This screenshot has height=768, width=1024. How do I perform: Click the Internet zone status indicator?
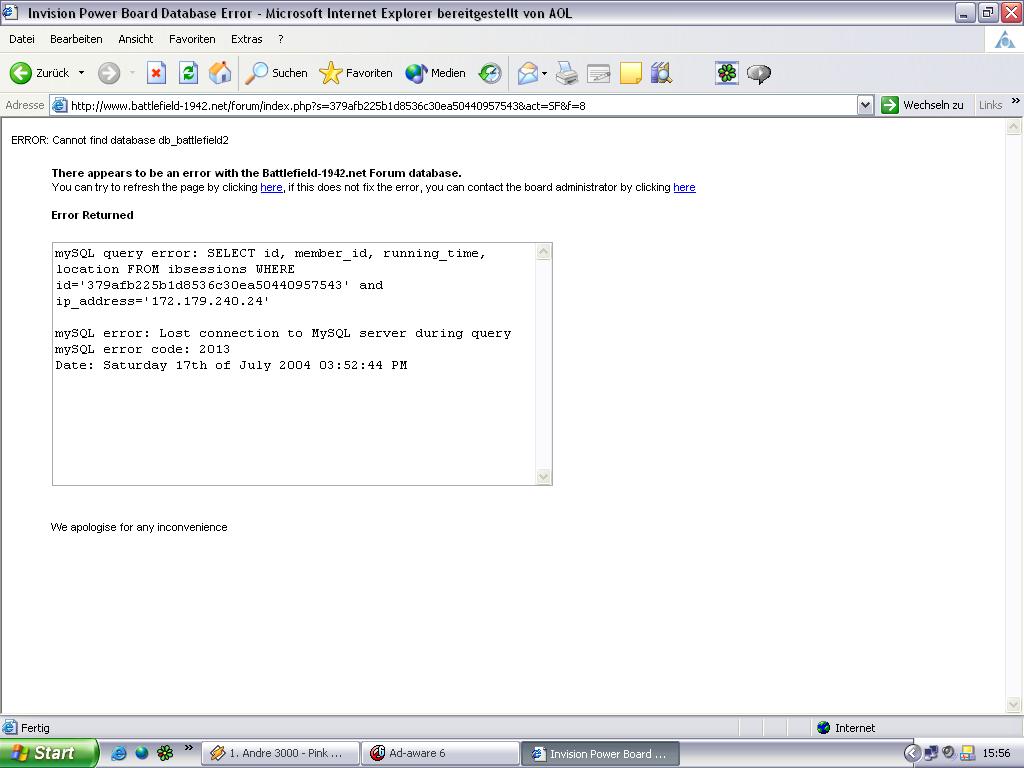pos(846,728)
